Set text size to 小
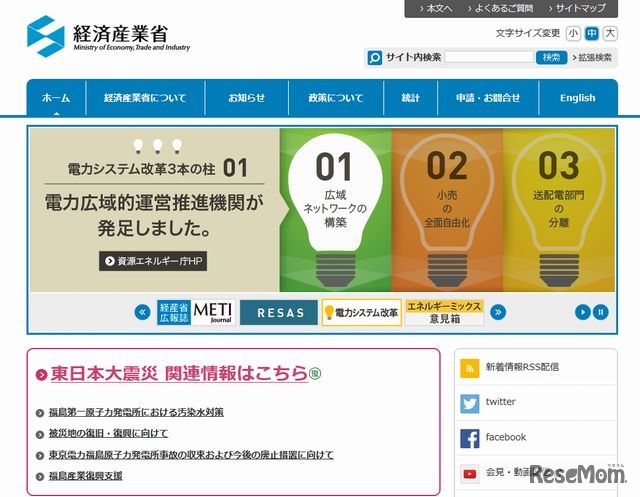640x497 pixels. point(573,33)
